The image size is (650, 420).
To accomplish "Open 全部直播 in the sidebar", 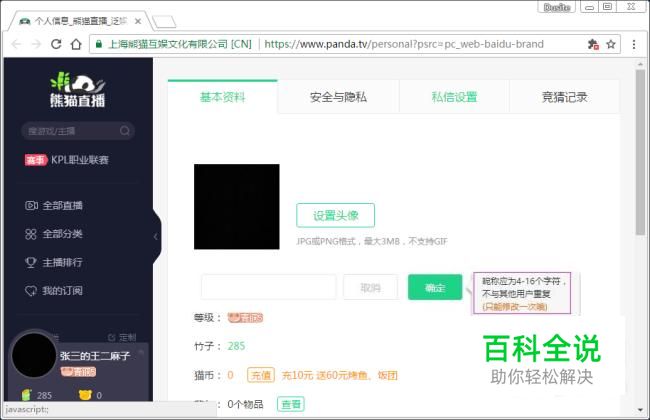I will coord(54,205).
